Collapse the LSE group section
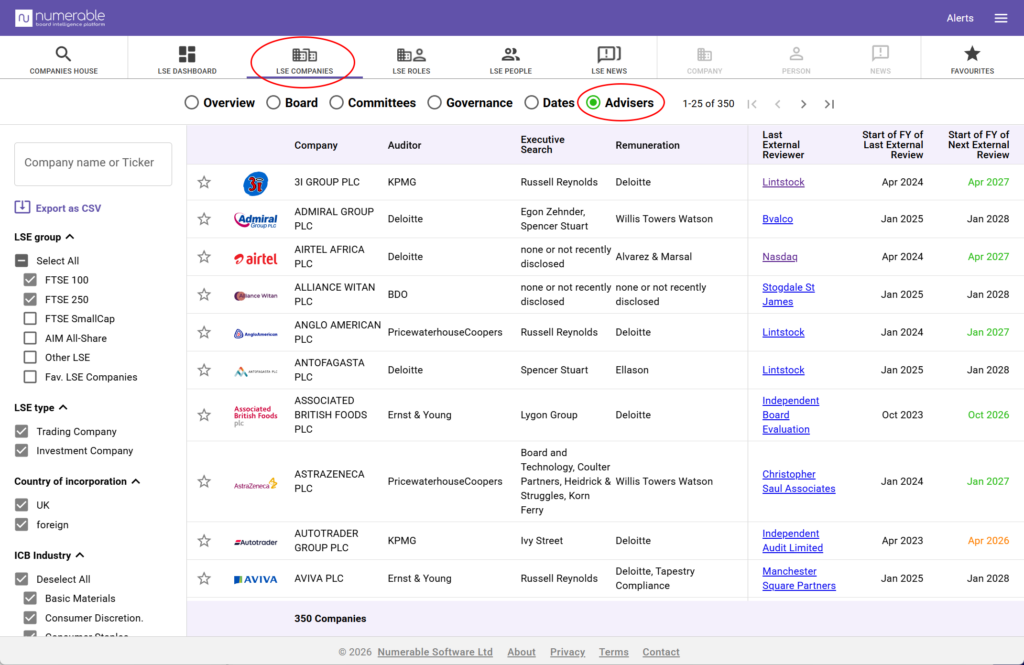 pyautogui.click(x=70, y=236)
